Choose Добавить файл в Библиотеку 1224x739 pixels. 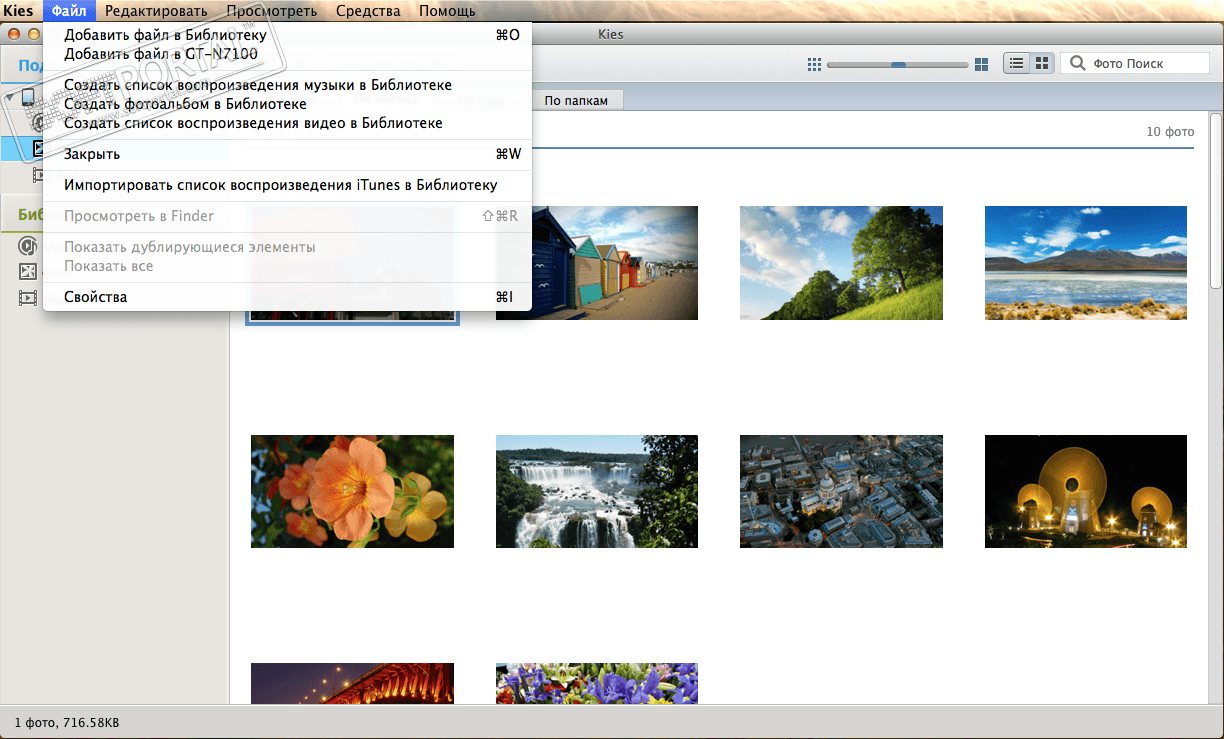[x=288, y=35]
